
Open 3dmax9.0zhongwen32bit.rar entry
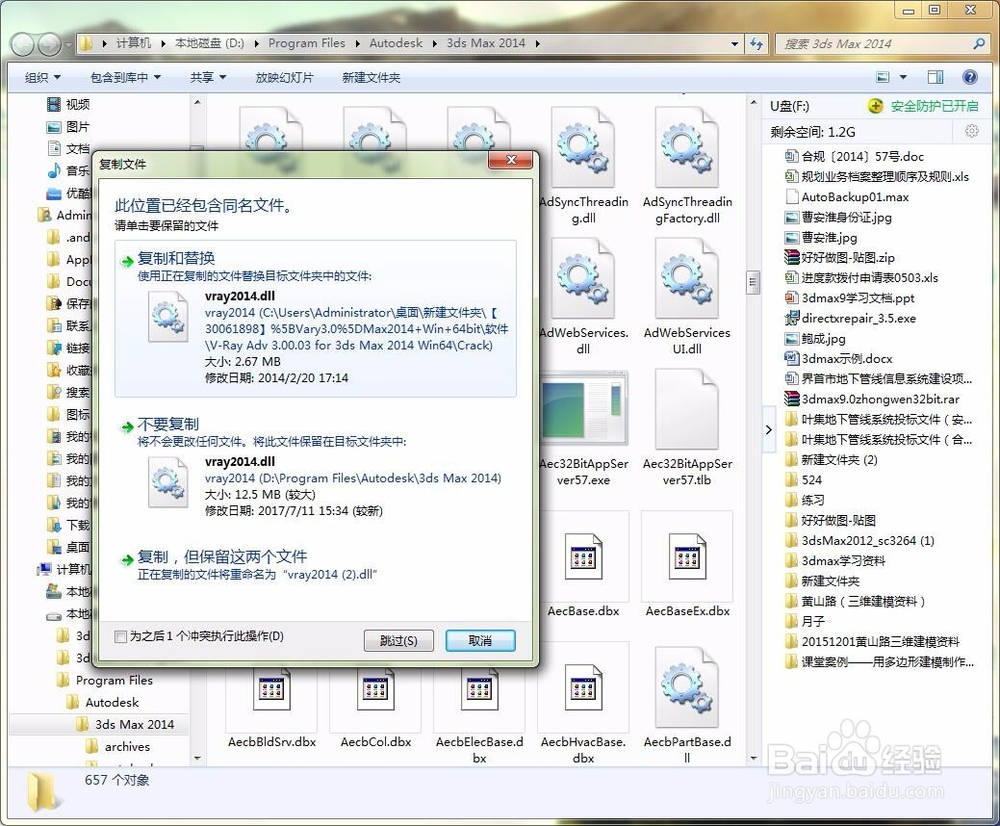[x=880, y=399]
